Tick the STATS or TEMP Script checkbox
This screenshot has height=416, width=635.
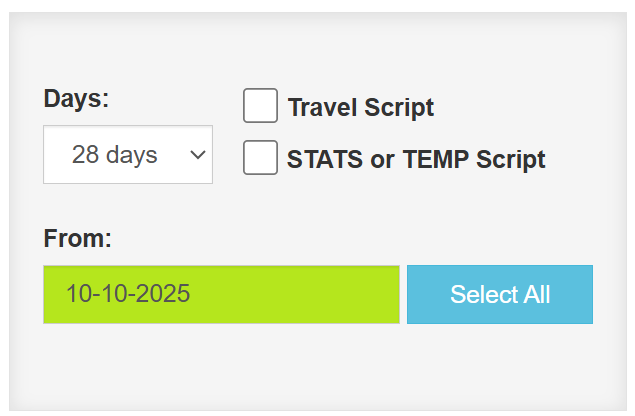260,158
